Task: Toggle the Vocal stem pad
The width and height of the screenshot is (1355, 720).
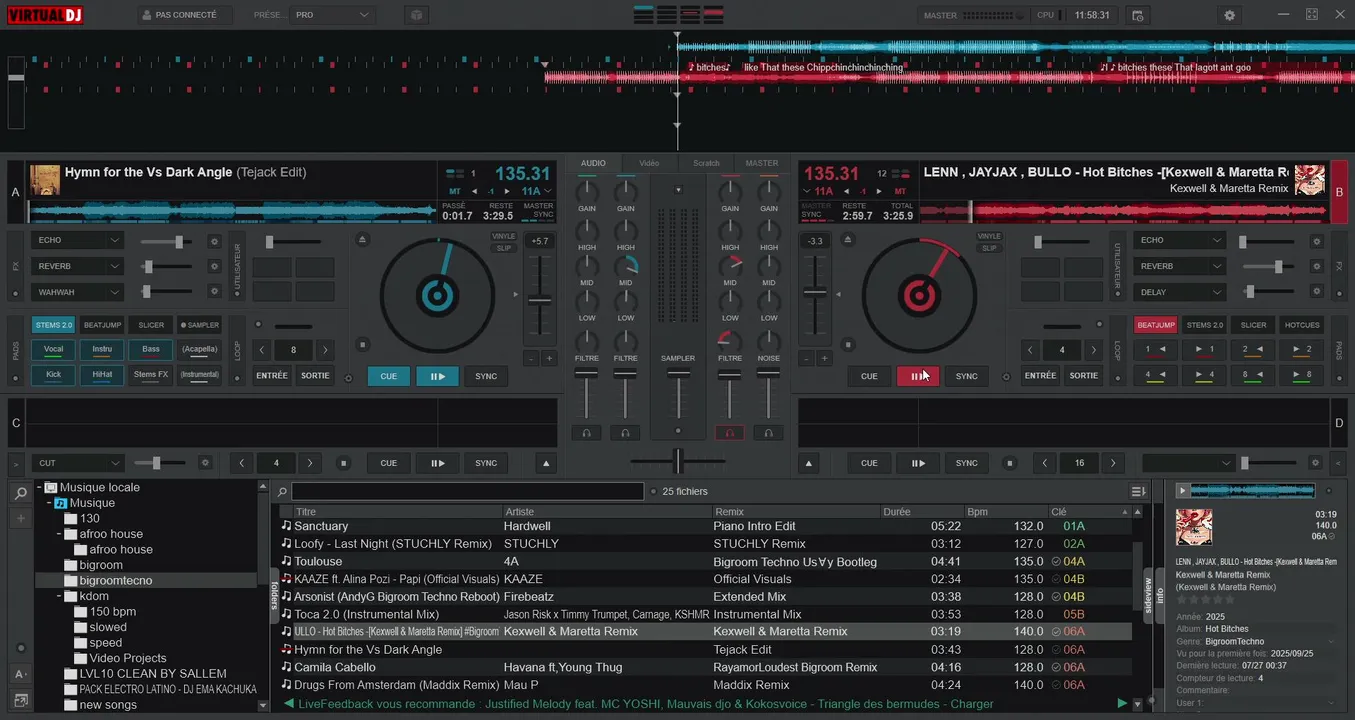Action: click(x=53, y=349)
